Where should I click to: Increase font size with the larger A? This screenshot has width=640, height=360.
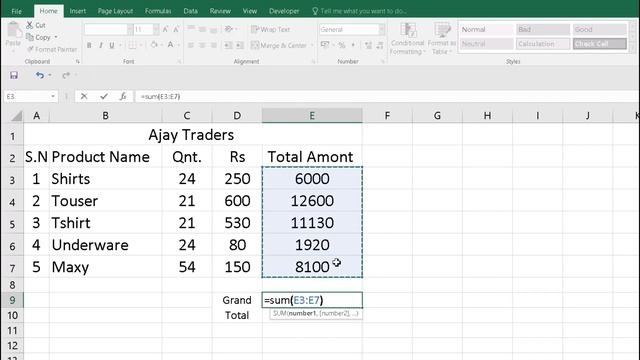tap(165, 29)
